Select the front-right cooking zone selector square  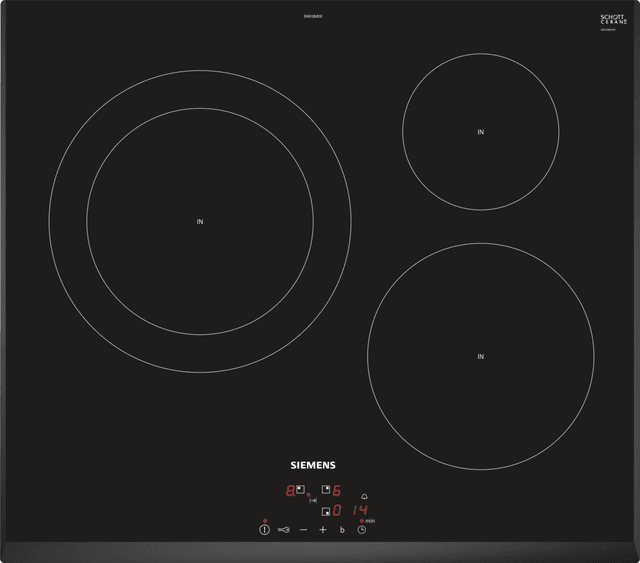coord(326,512)
